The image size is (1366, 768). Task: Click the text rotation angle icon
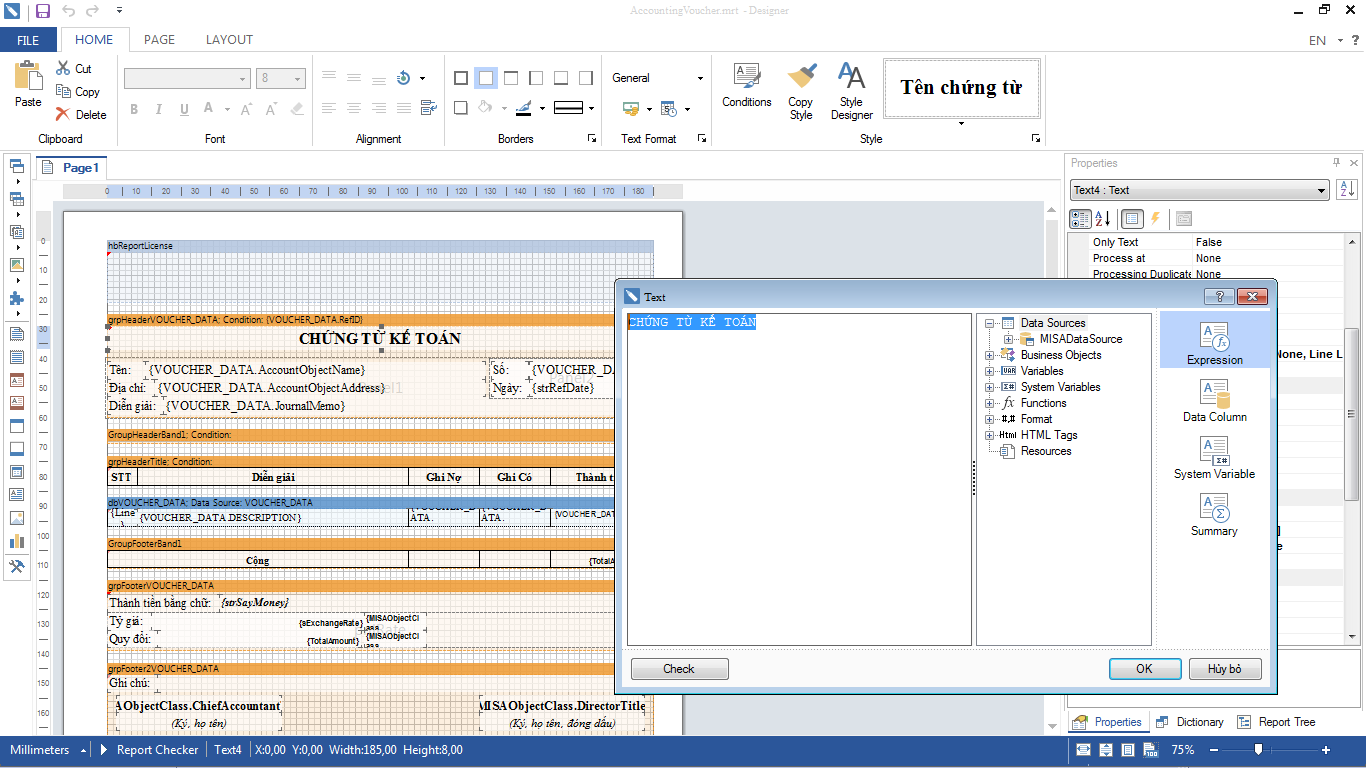[x=404, y=77]
